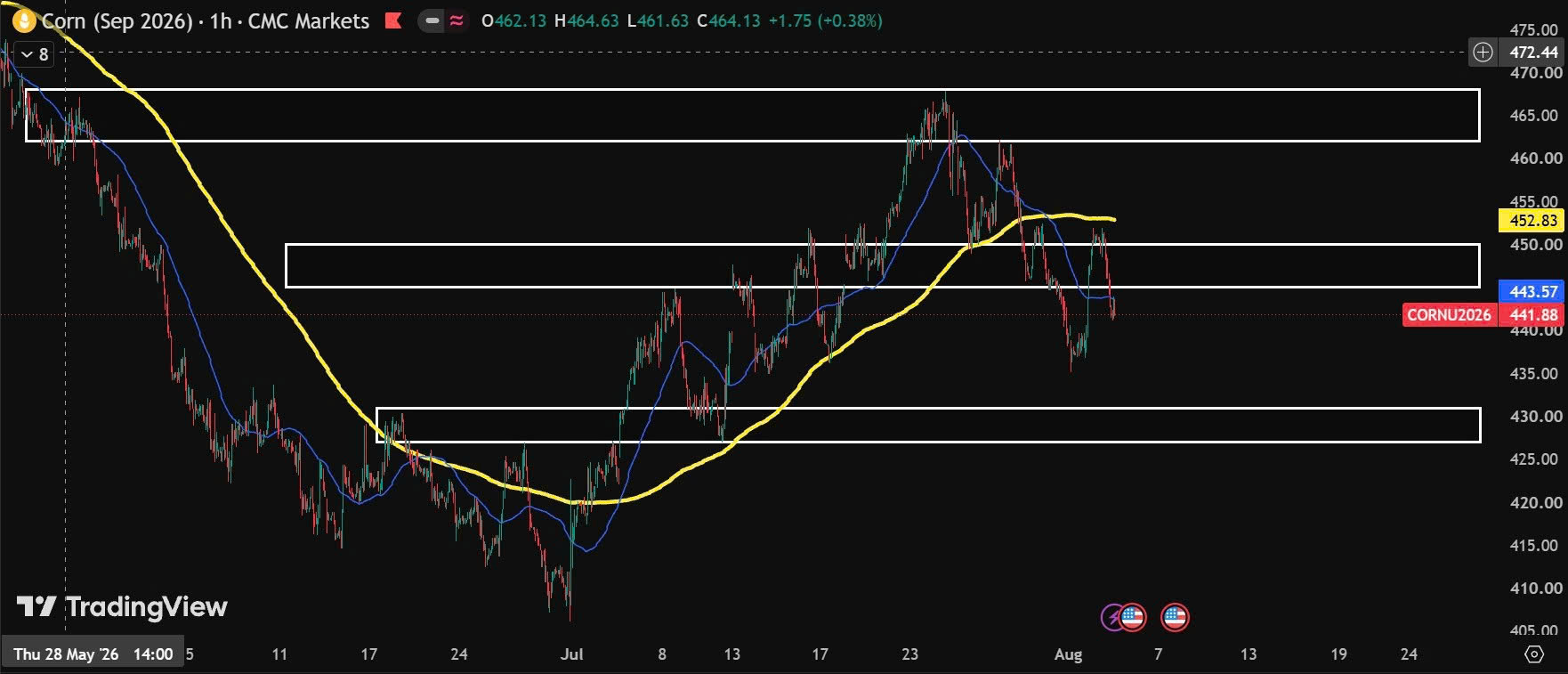Open chart settings hexagon icon
This screenshot has height=674, width=1568.
[x=1534, y=654]
